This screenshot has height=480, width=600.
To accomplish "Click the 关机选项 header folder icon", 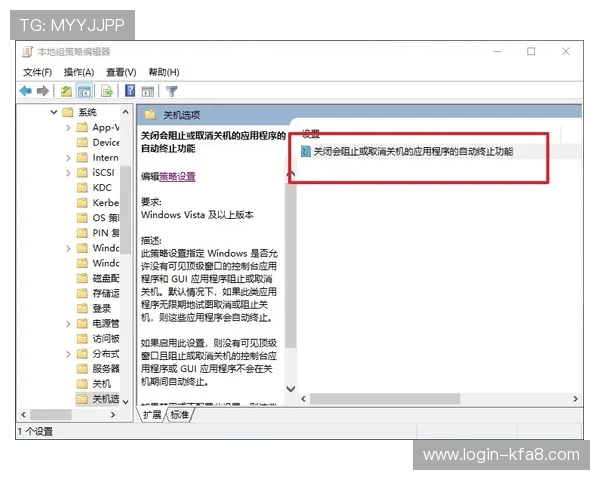I will pos(150,114).
